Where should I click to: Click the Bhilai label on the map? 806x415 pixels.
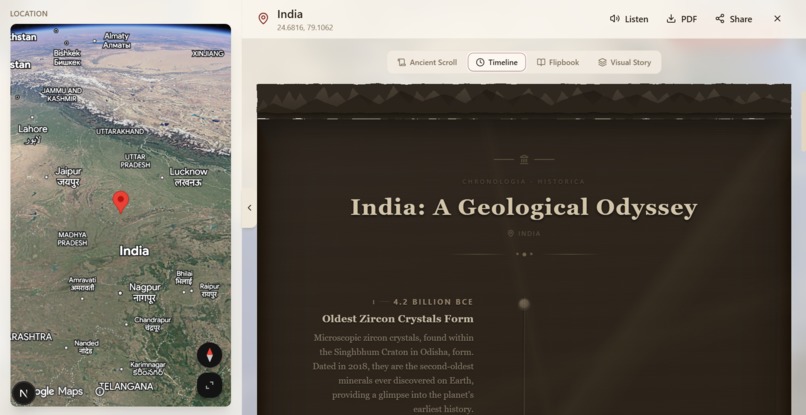pos(184,277)
